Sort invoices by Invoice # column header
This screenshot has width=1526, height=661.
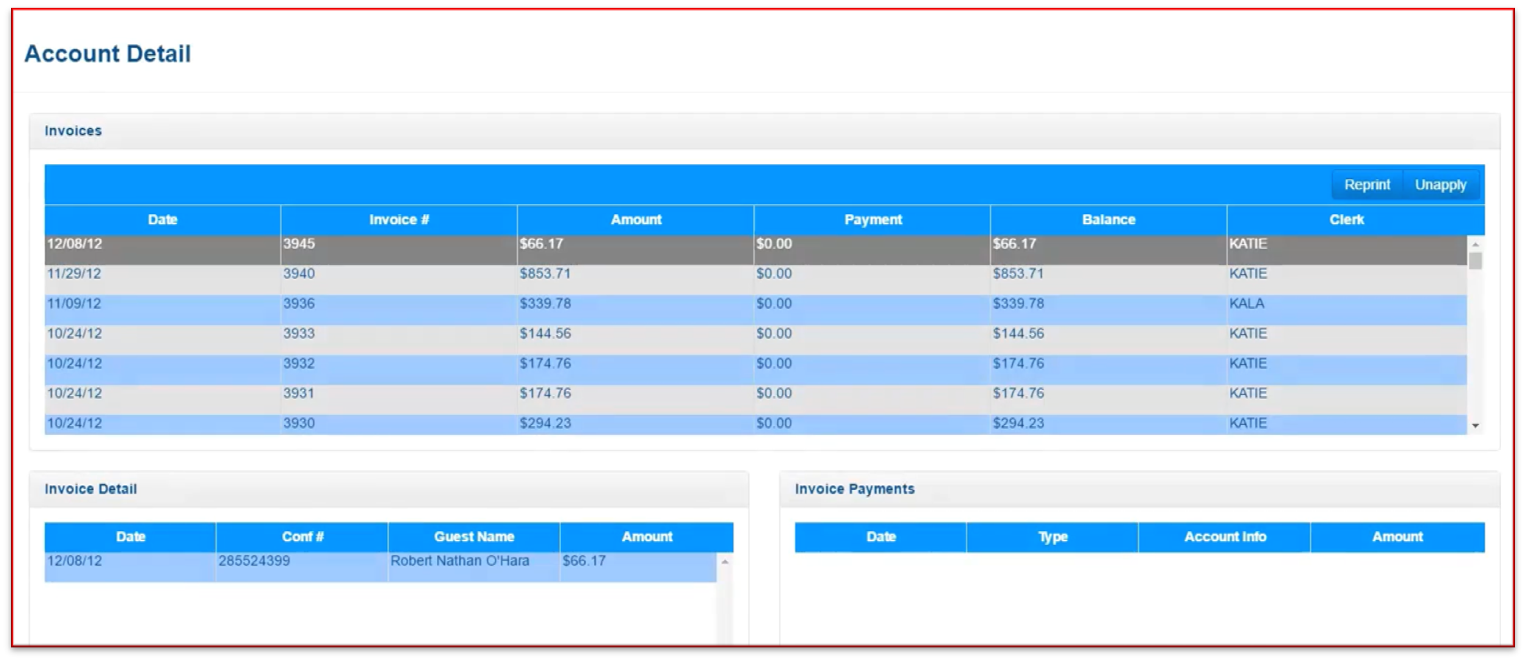click(x=399, y=220)
